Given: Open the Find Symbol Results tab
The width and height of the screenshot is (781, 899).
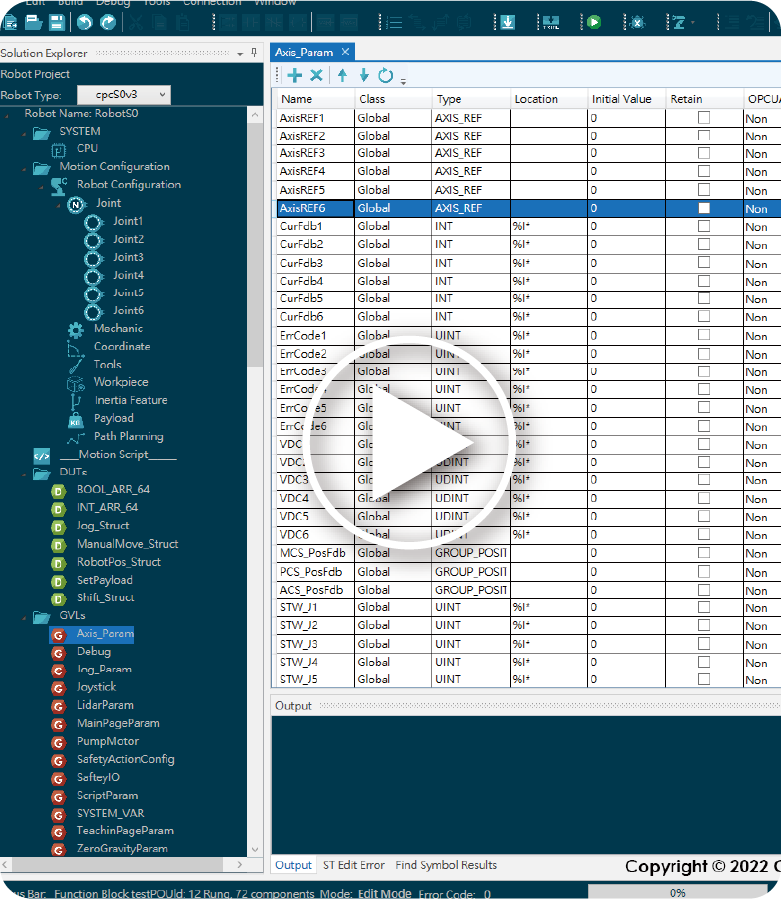Looking at the screenshot, I should pyautogui.click(x=446, y=865).
